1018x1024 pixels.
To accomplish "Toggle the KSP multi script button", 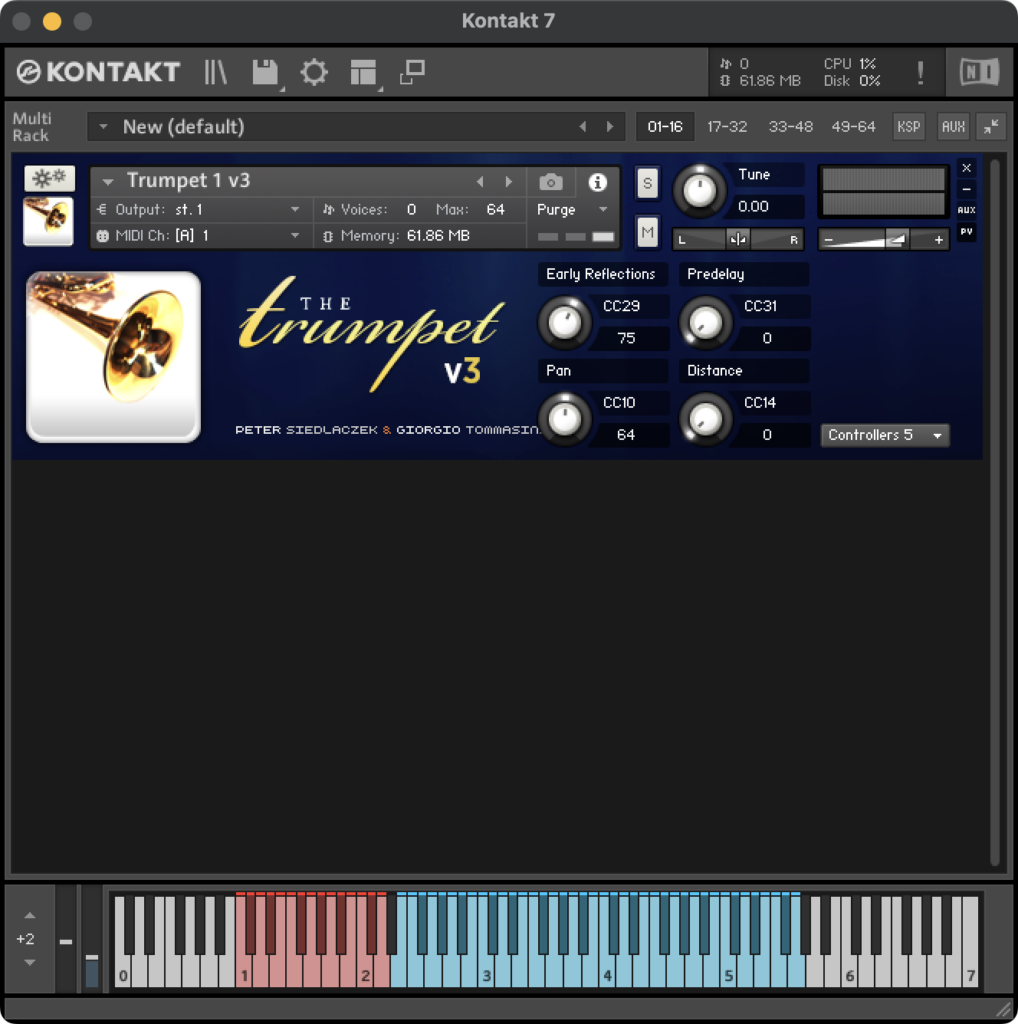I will point(908,126).
